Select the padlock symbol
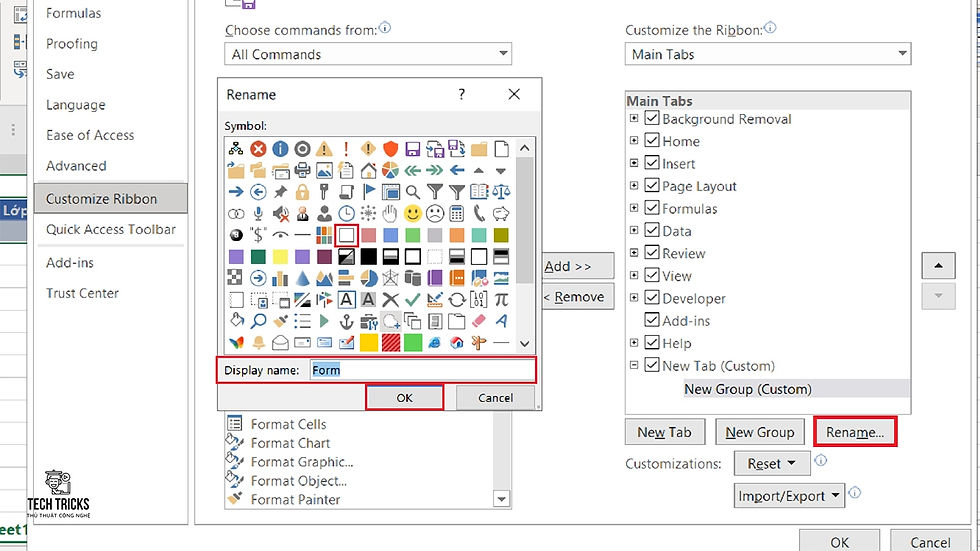This screenshot has height=551, width=980. click(302, 192)
